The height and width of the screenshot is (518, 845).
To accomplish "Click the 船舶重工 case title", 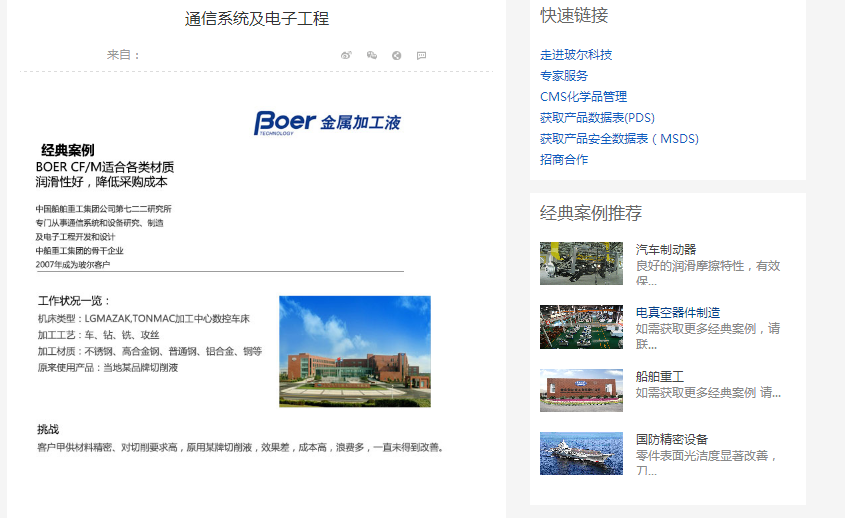I will [660, 377].
